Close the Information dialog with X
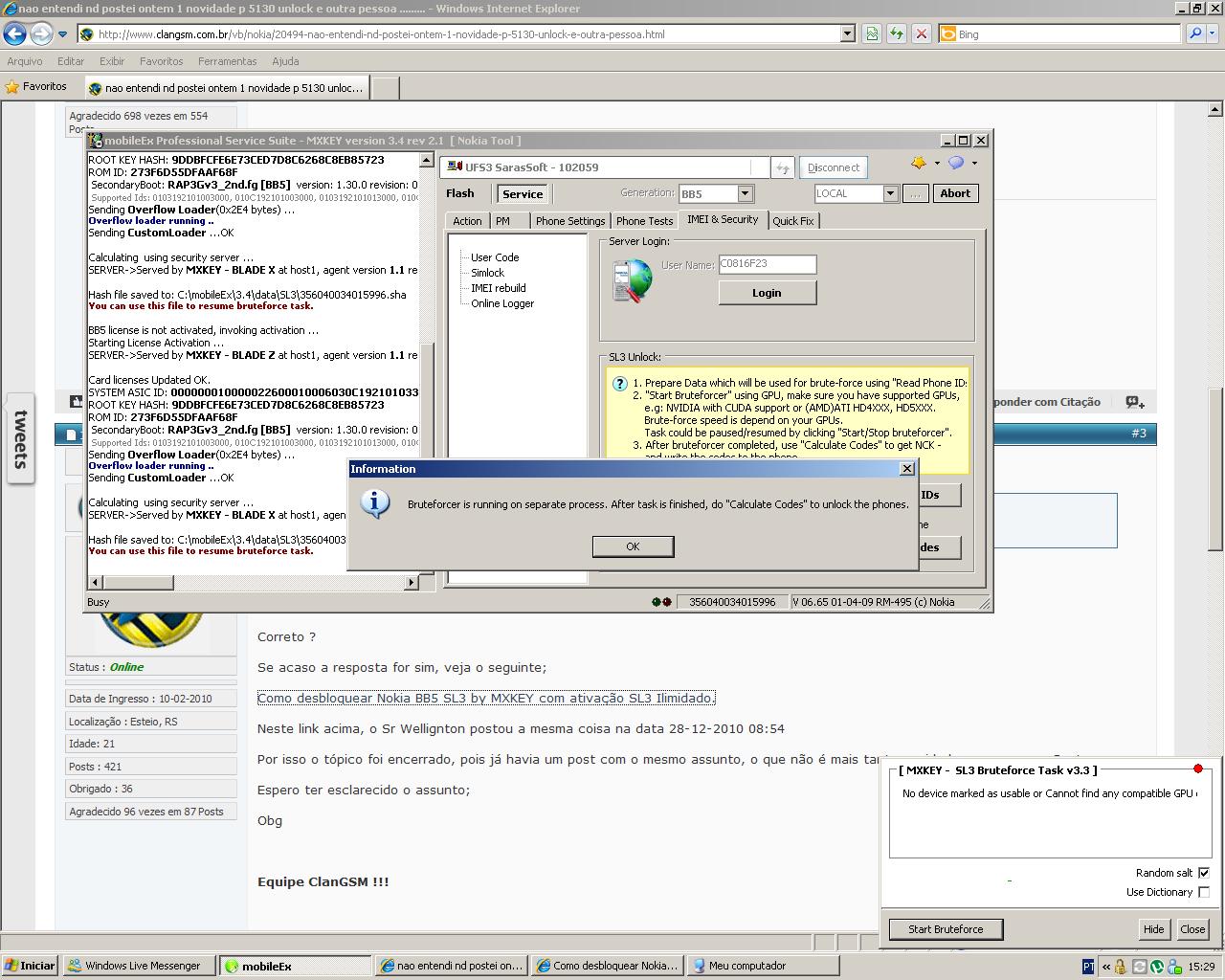Screen dimensions: 1225x980 click(907, 468)
